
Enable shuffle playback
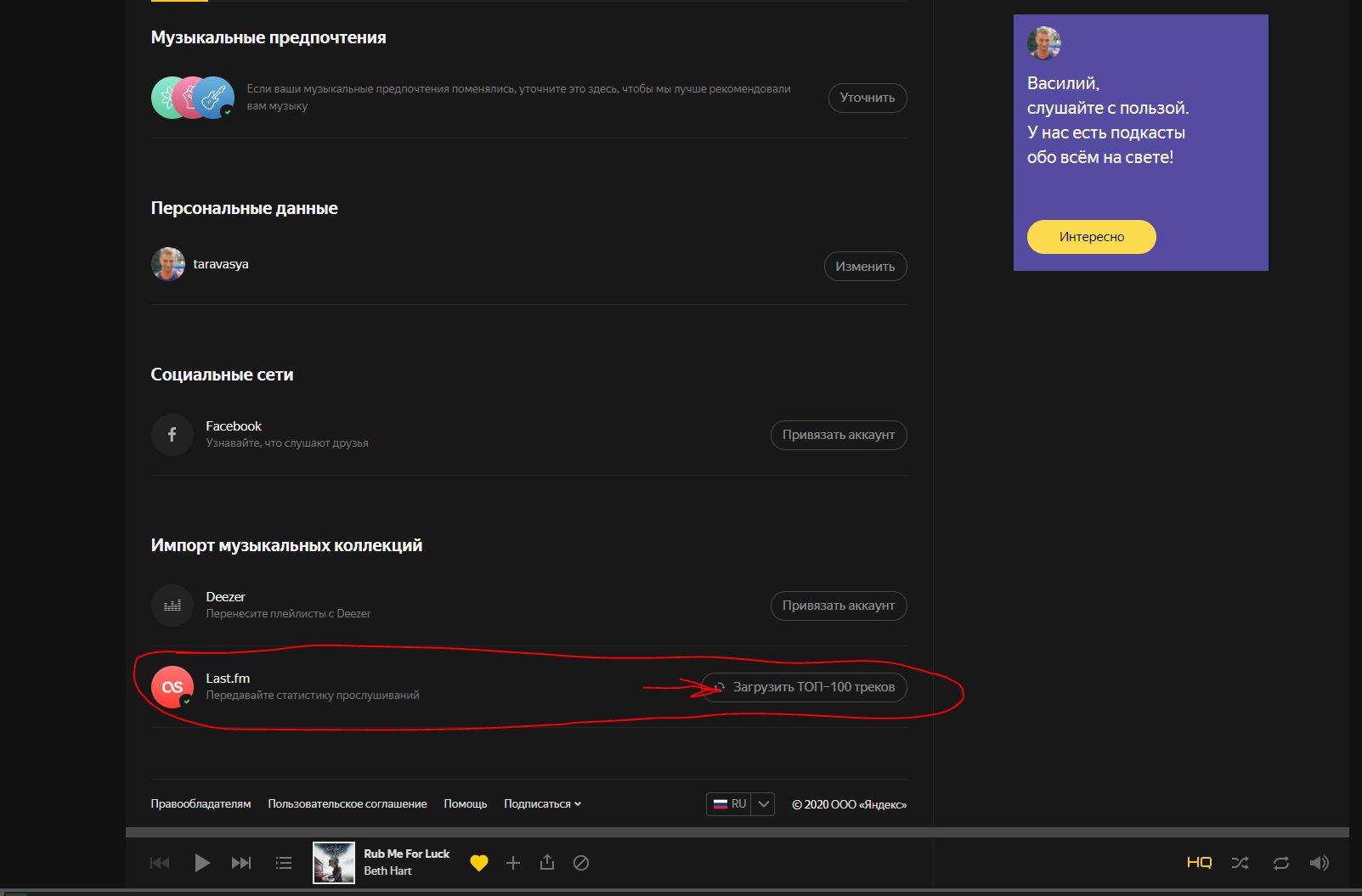tap(1240, 863)
